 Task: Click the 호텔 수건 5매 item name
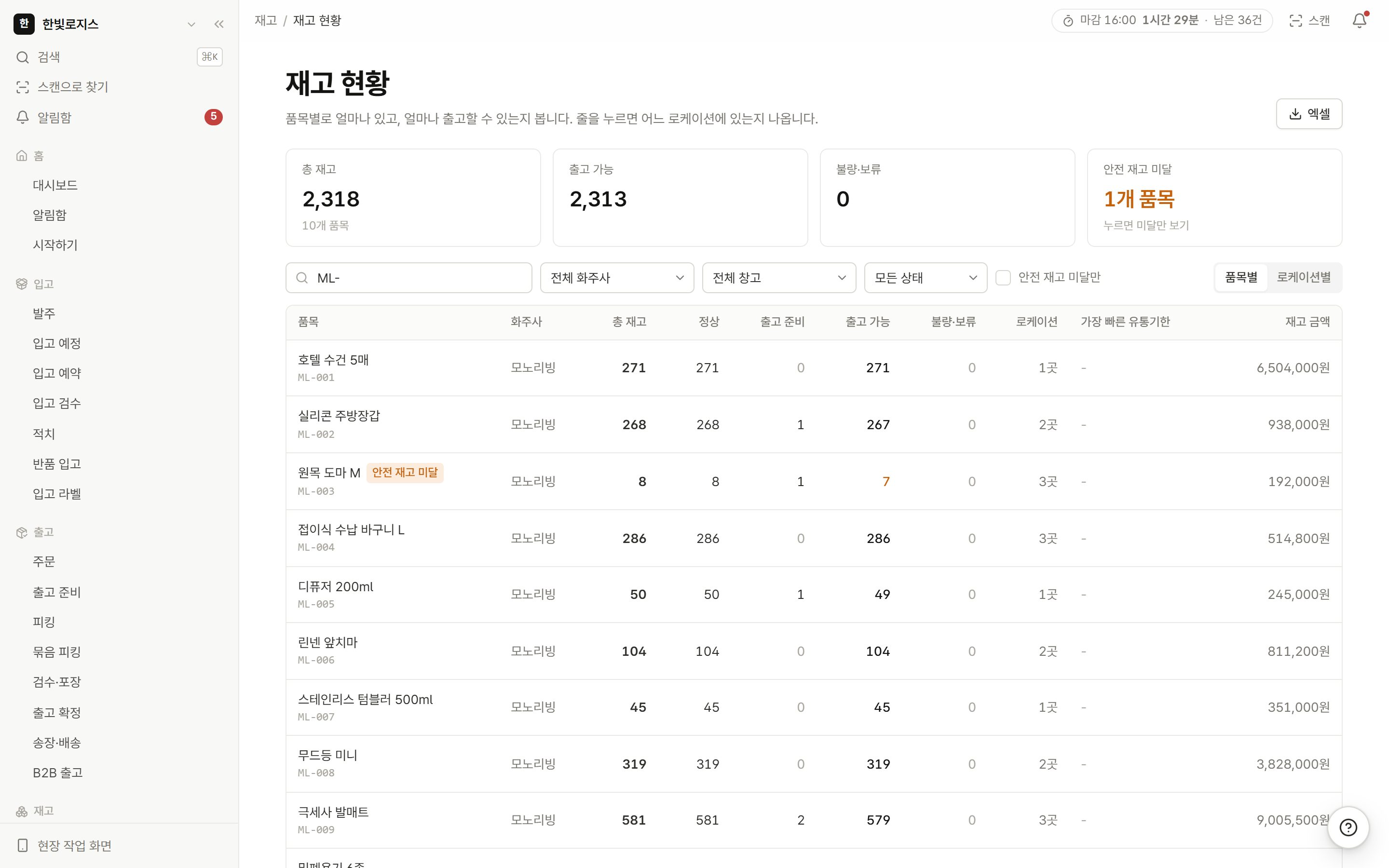333,360
